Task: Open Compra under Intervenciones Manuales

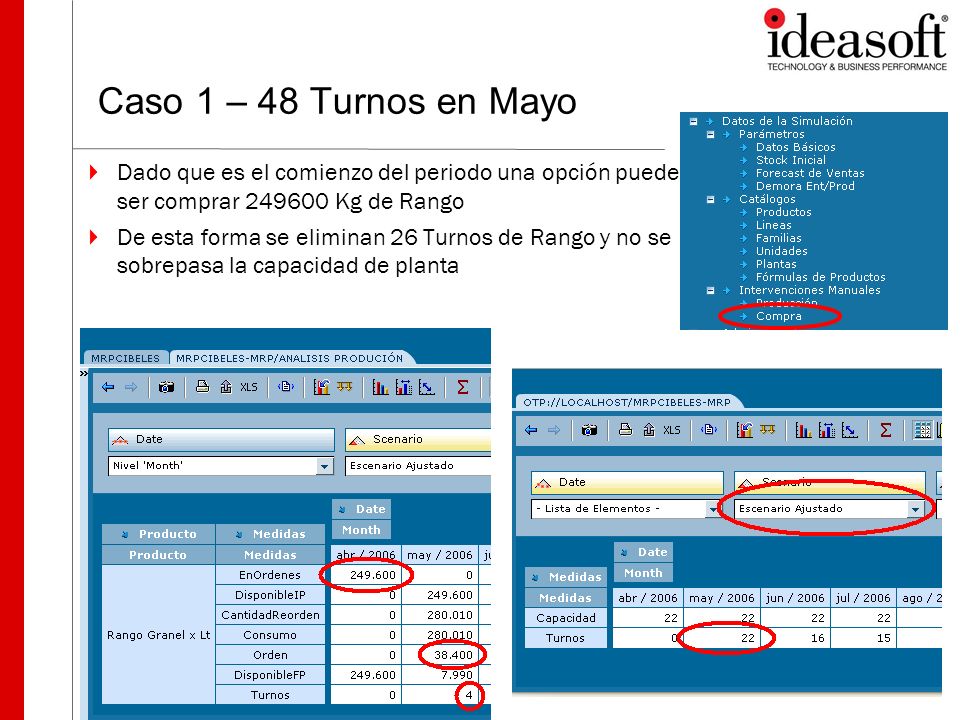Action: coord(779,316)
